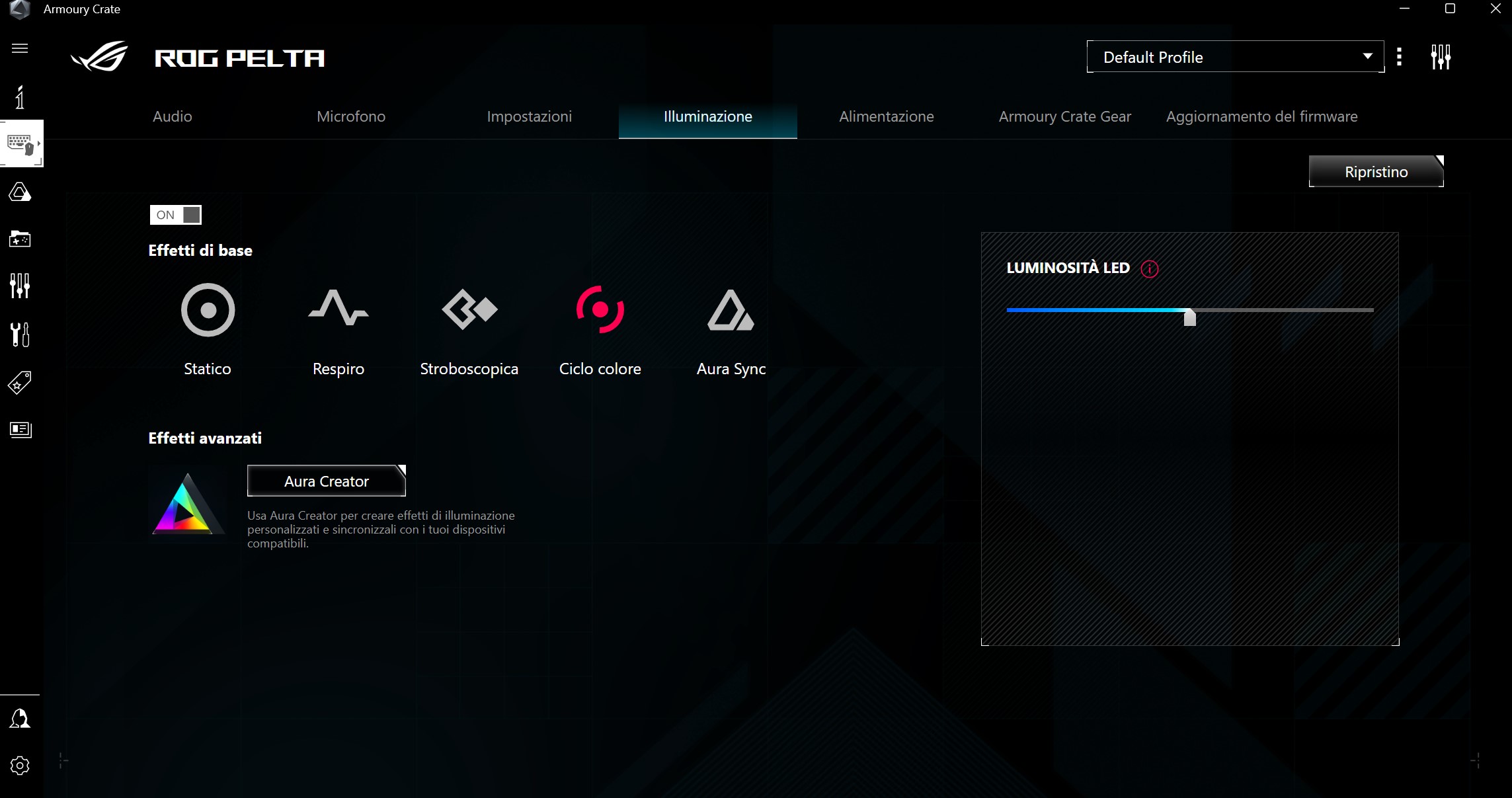Image resolution: width=1512 pixels, height=798 pixels.
Task: Open Game Library sidebar icon
Action: (x=20, y=239)
